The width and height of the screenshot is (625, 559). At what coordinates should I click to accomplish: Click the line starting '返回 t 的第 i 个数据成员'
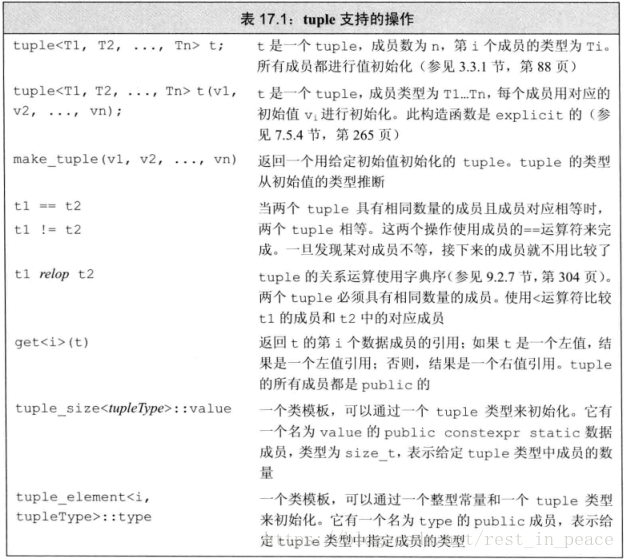(x=435, y=343)
